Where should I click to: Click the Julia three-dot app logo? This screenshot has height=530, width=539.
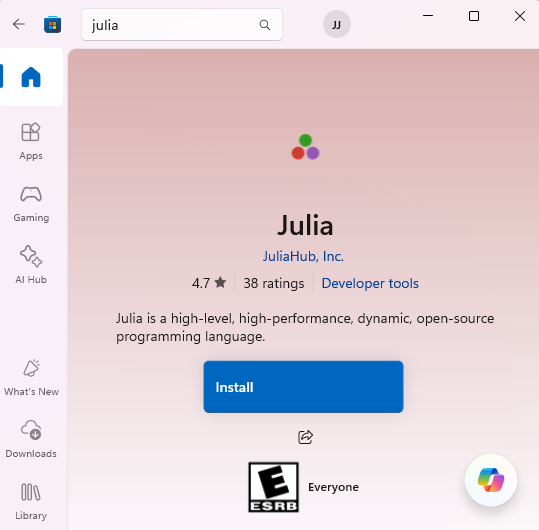(305, 147)
